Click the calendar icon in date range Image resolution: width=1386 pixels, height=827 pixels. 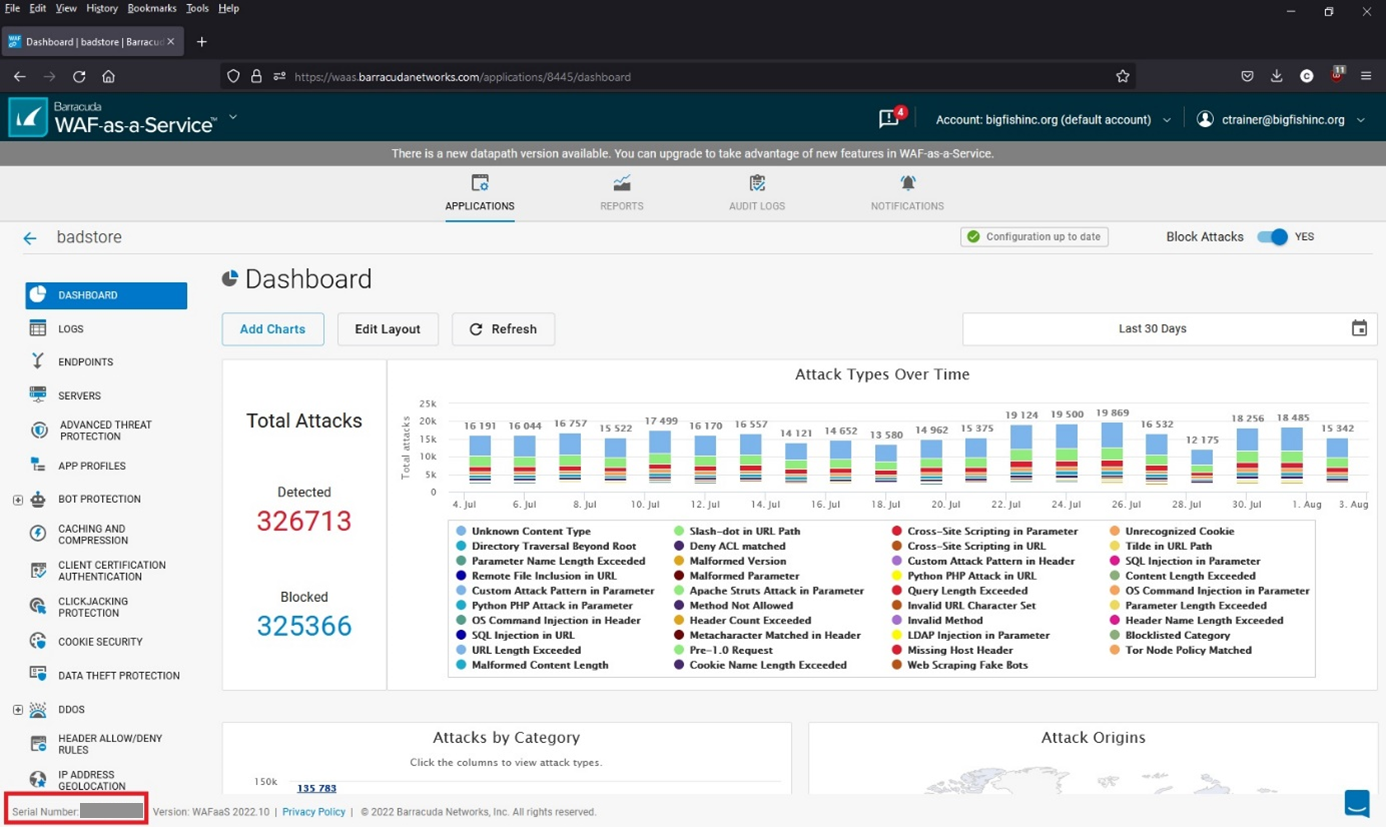1359,328
